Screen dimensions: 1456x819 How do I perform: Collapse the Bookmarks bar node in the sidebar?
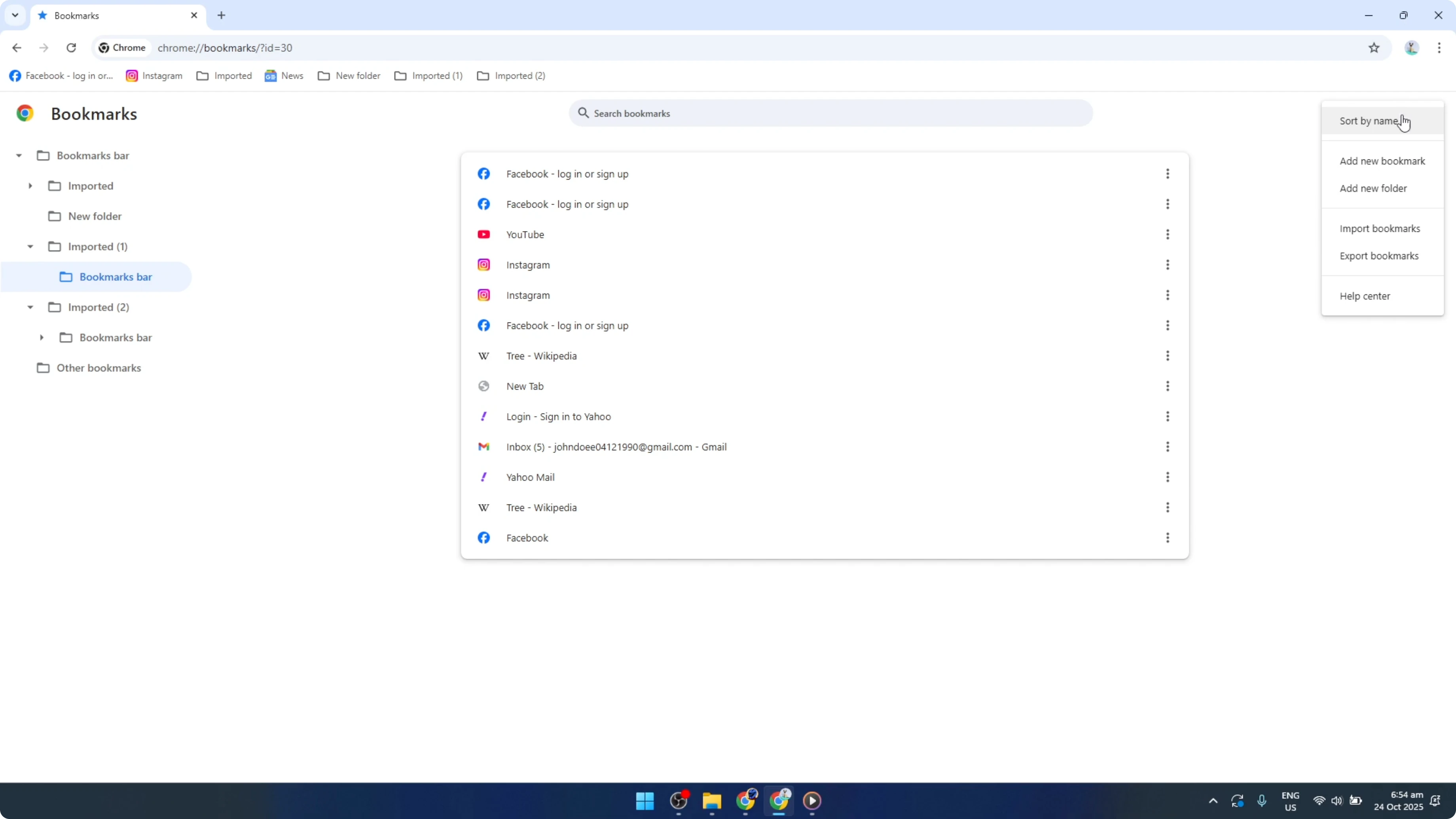tap(19, 155)
